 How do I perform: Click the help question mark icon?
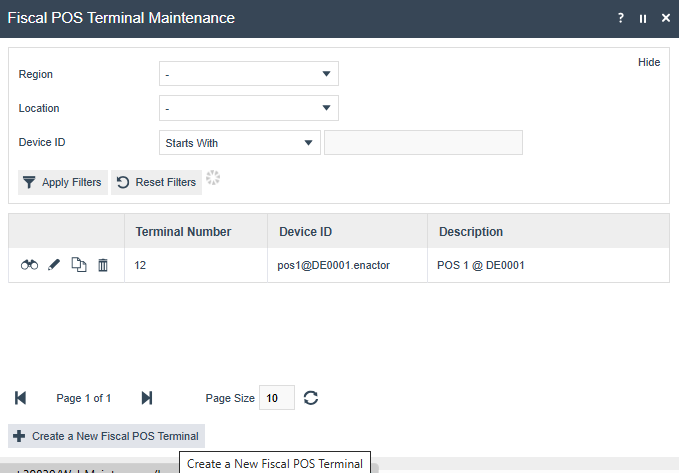pos(621,18)
